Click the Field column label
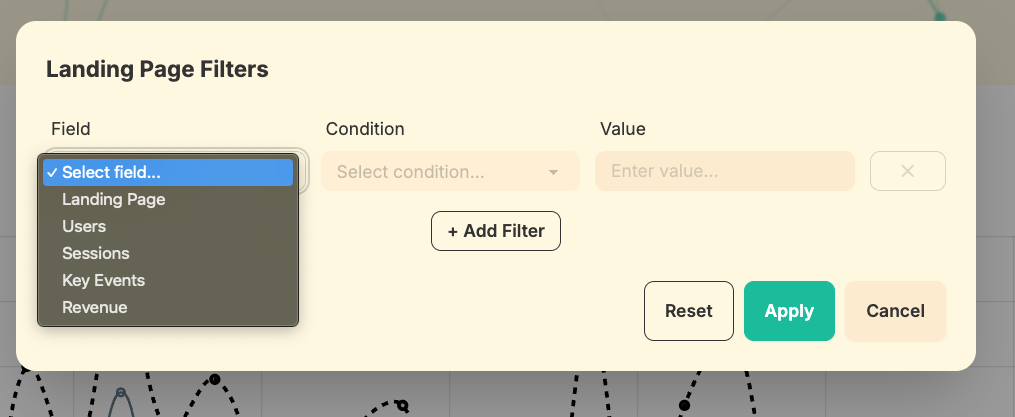1015x417 pixels. point(70,129)
